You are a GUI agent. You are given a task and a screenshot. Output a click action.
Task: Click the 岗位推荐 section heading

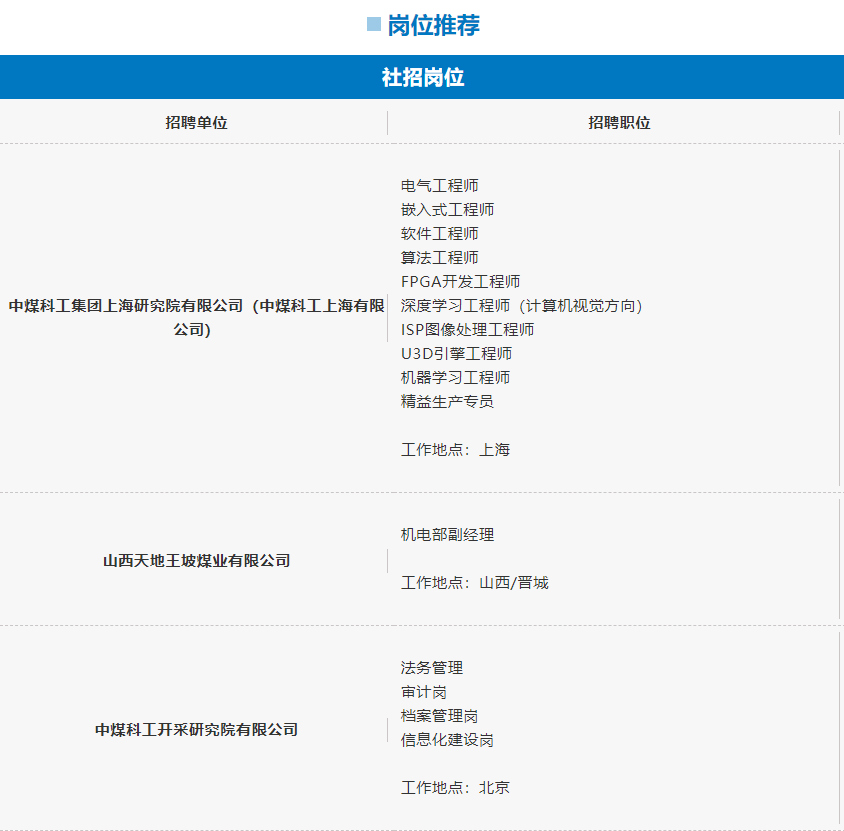pyautogui.click(x=433, y=25)
